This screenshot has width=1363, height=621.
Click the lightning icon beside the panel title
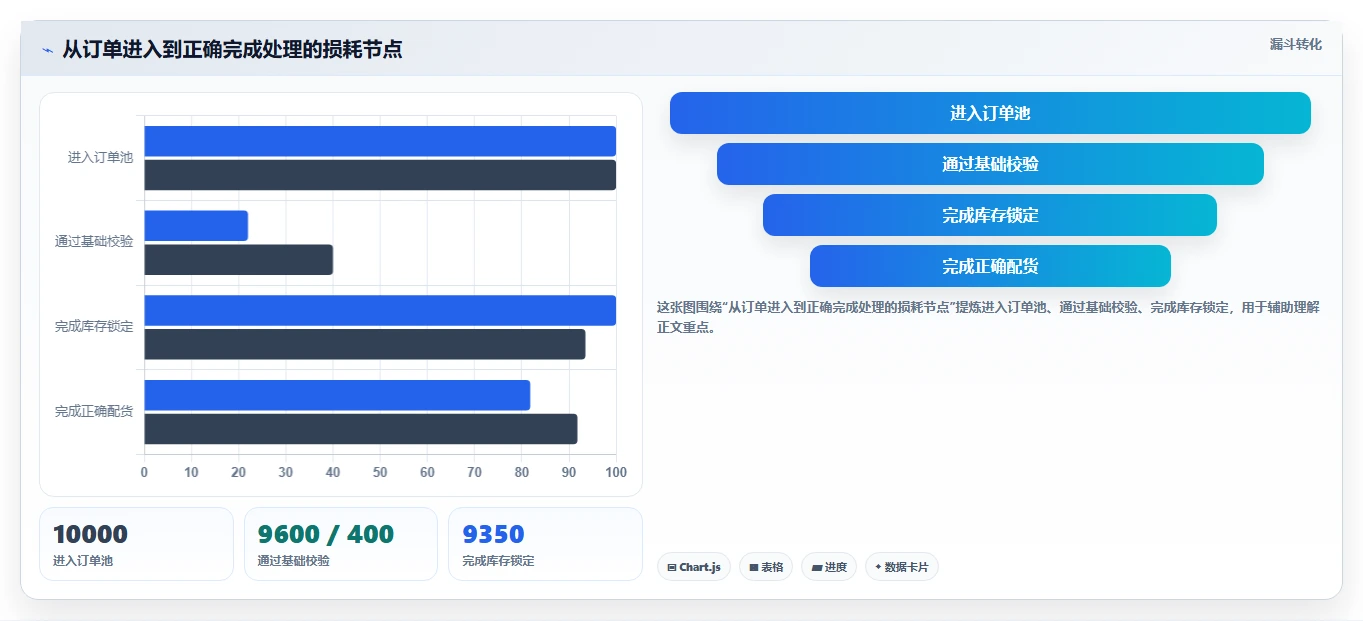[47, 50]
